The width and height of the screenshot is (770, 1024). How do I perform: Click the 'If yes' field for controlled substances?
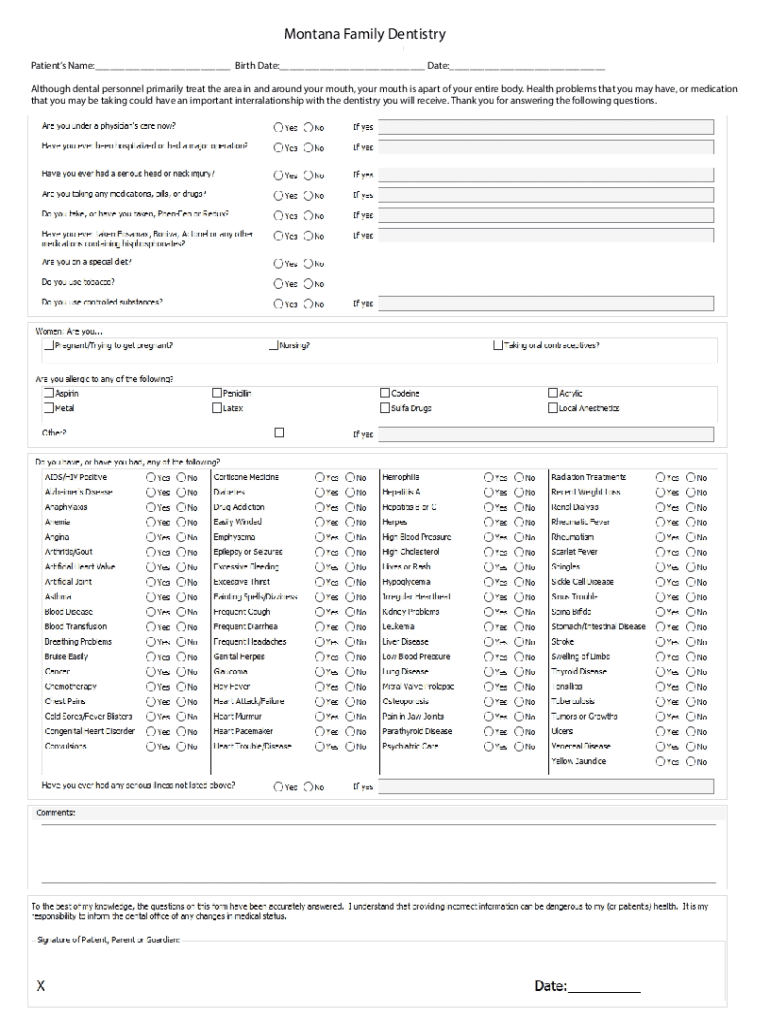tap(545, 303)
